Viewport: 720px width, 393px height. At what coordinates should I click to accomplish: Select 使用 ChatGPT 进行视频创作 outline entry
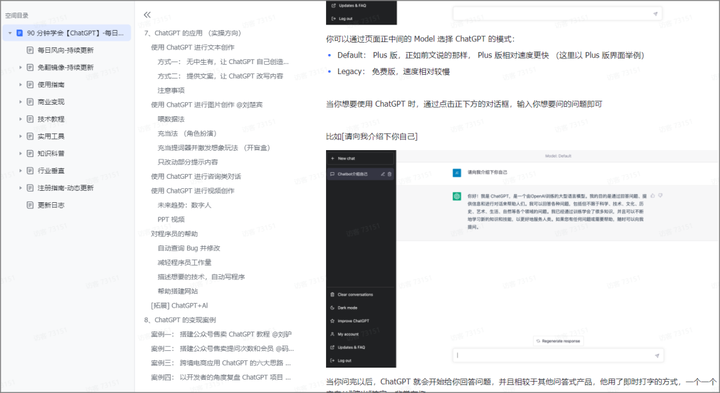click(x=192, y=191)
